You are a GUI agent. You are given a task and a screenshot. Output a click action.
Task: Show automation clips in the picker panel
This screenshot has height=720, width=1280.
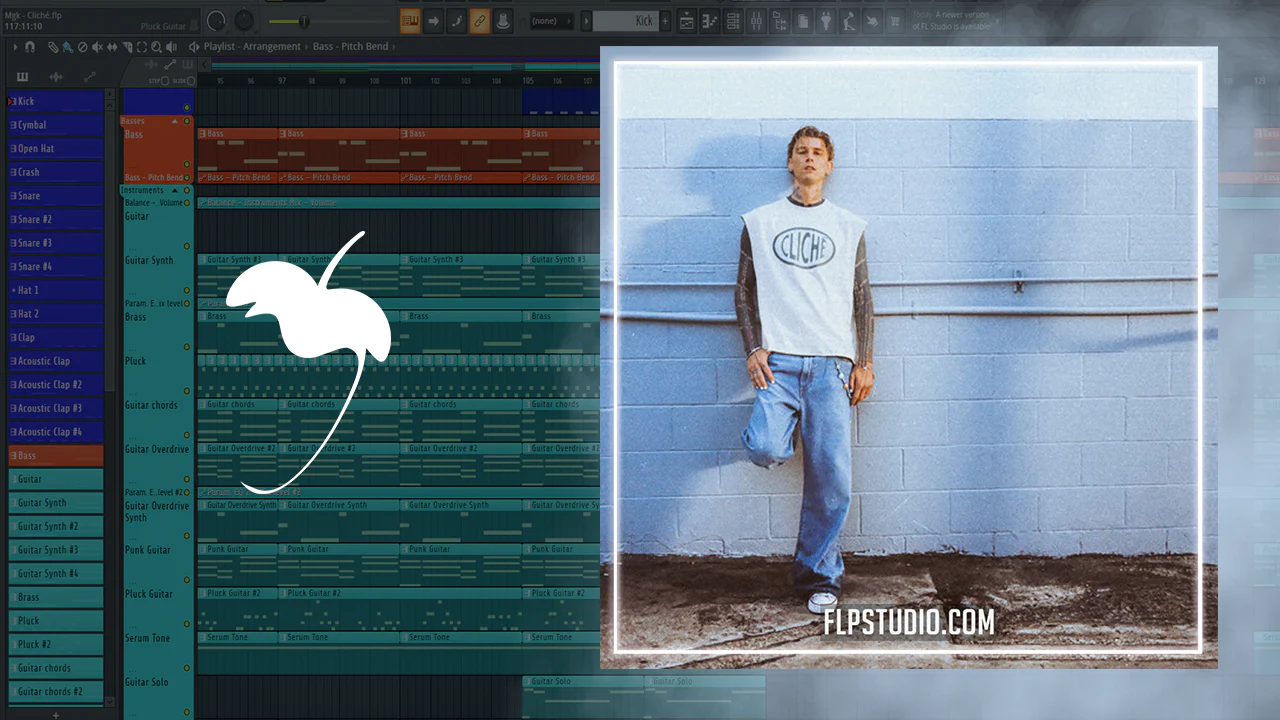[90, 77]
